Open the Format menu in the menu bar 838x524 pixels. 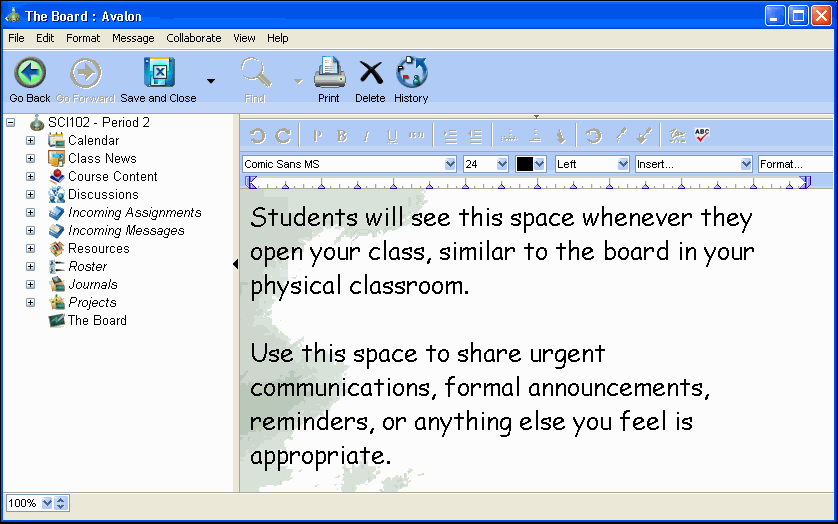click(x=83, y=38)
